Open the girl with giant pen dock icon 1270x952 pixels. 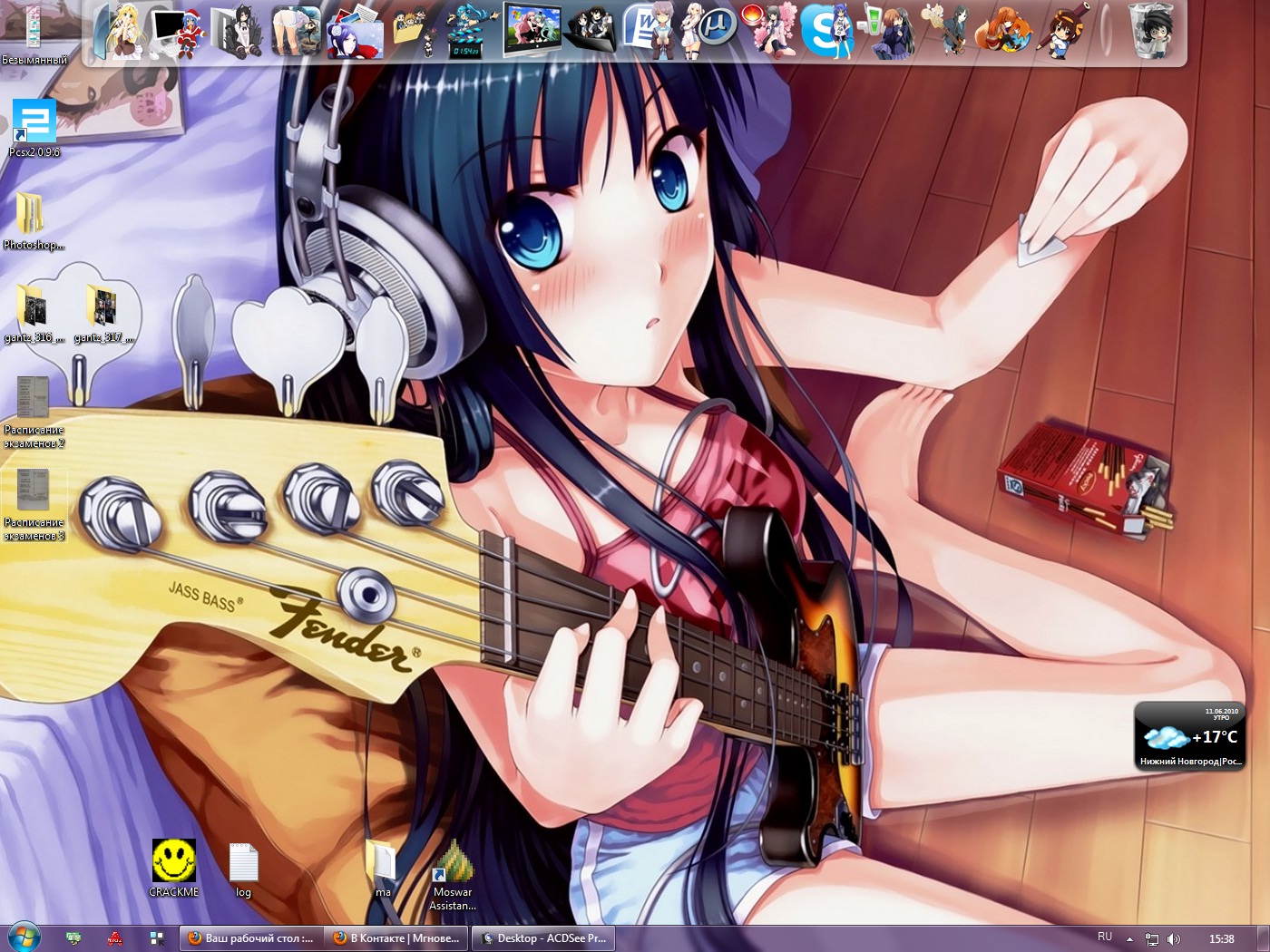(x=1063, y=31)
